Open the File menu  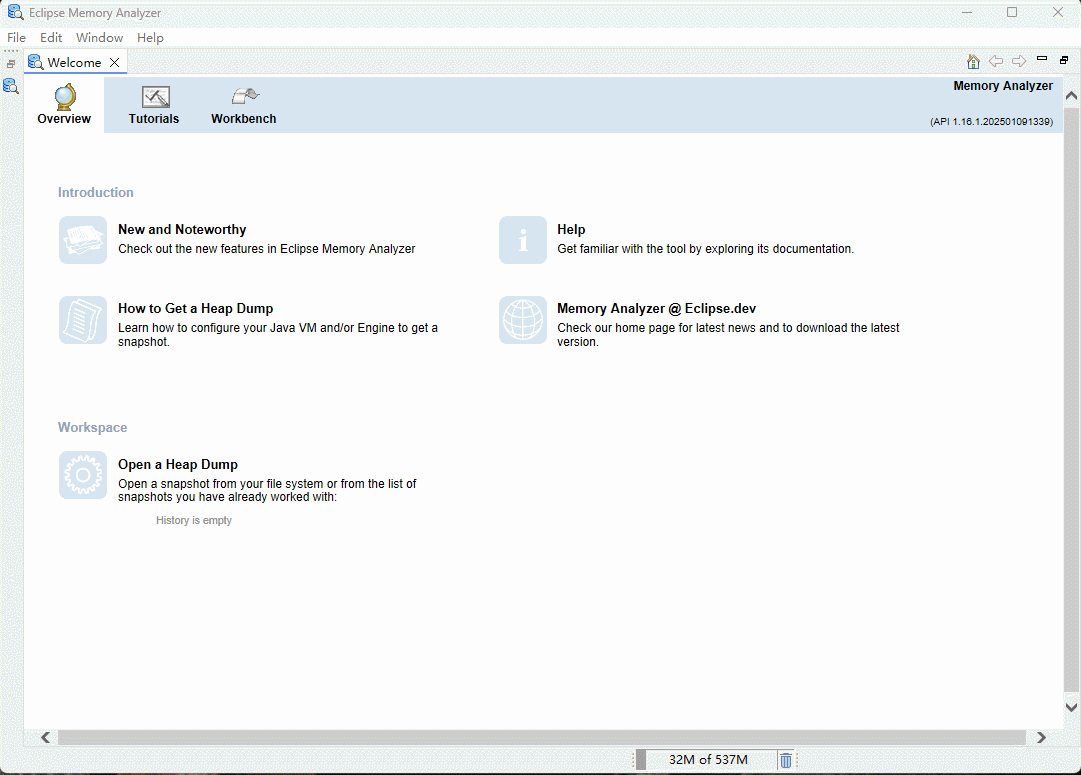17,38
